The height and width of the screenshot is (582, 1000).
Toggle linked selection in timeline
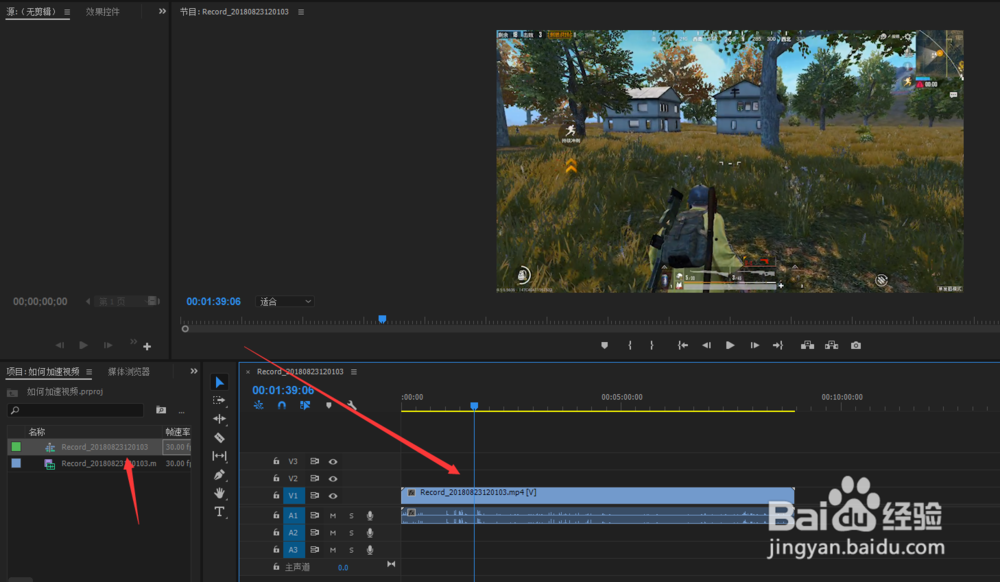pos(305,405)
